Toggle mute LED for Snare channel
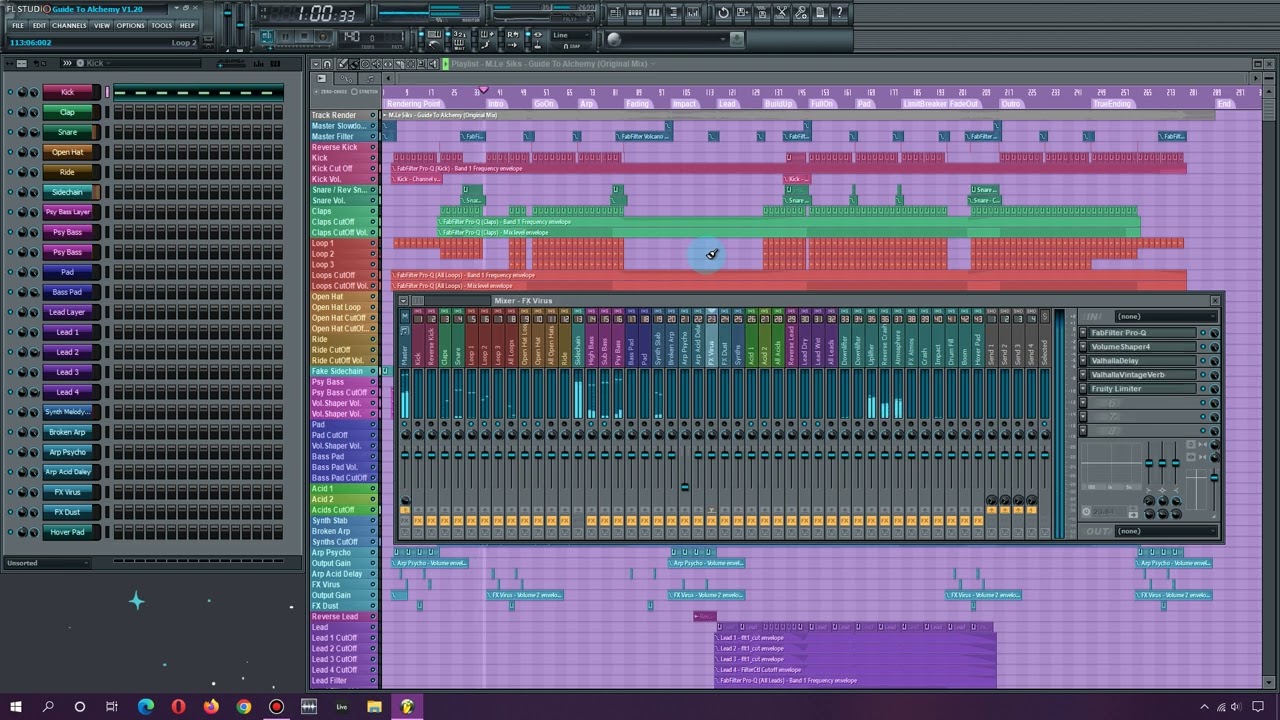The height and width of the screenshot is (720, 1280). pos(10,132)
